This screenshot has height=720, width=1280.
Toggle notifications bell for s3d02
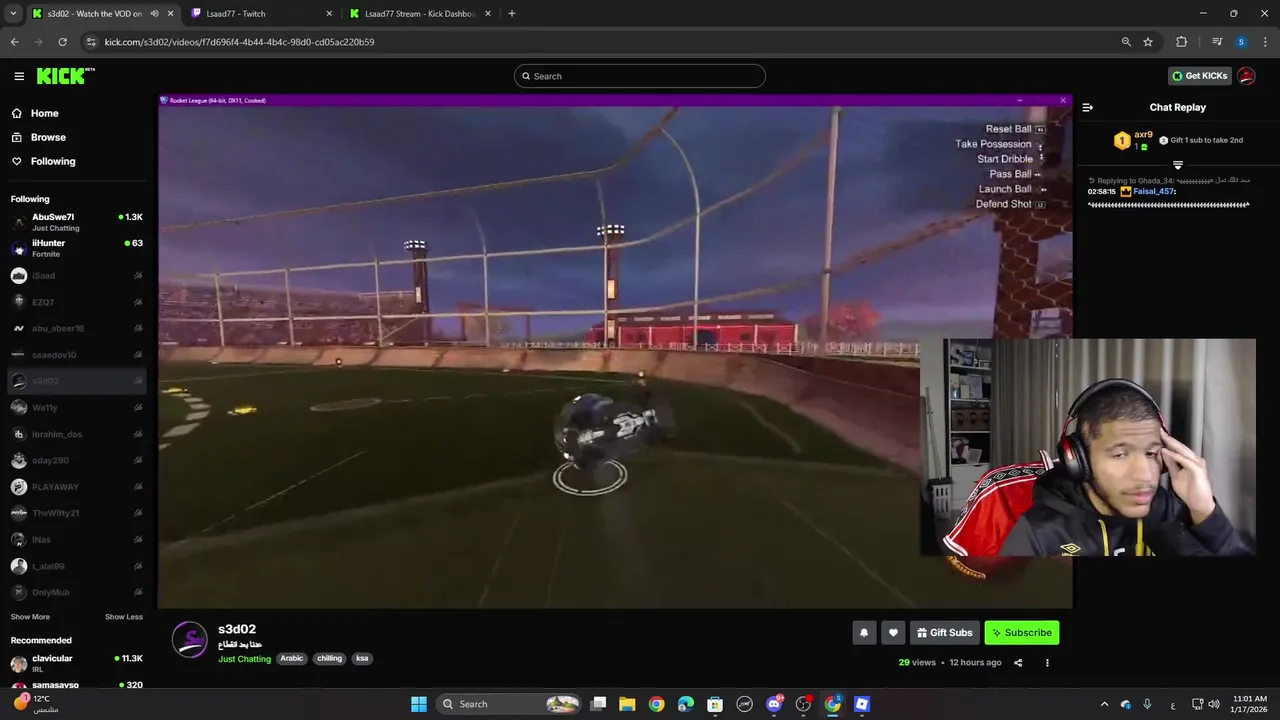click(865, 632)
